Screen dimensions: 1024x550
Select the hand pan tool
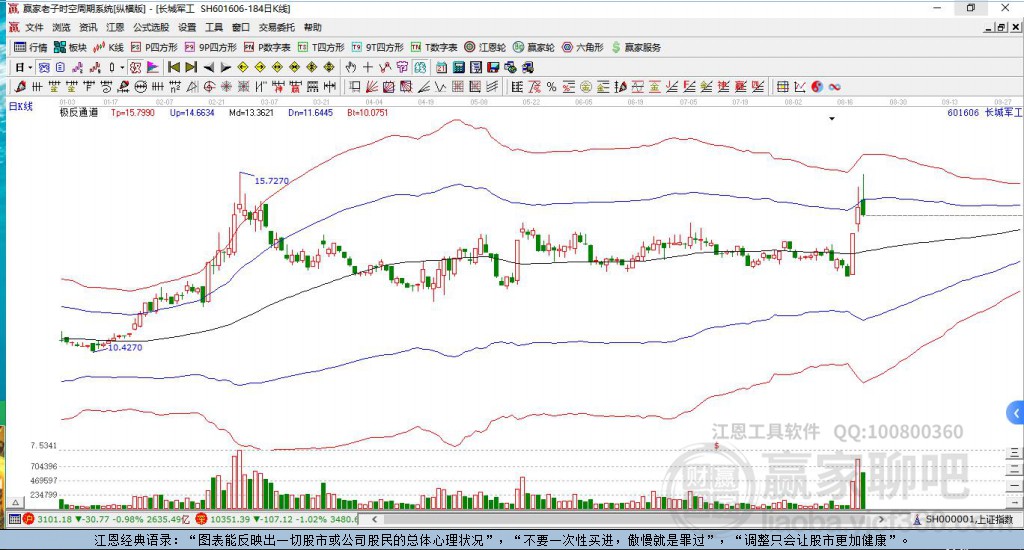click(x=351, y=67)
